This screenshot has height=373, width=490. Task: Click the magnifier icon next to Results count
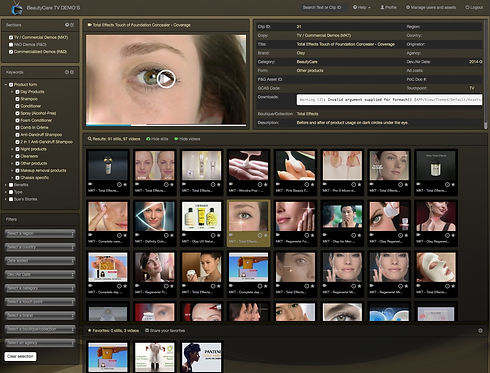(x=90, y=139)
